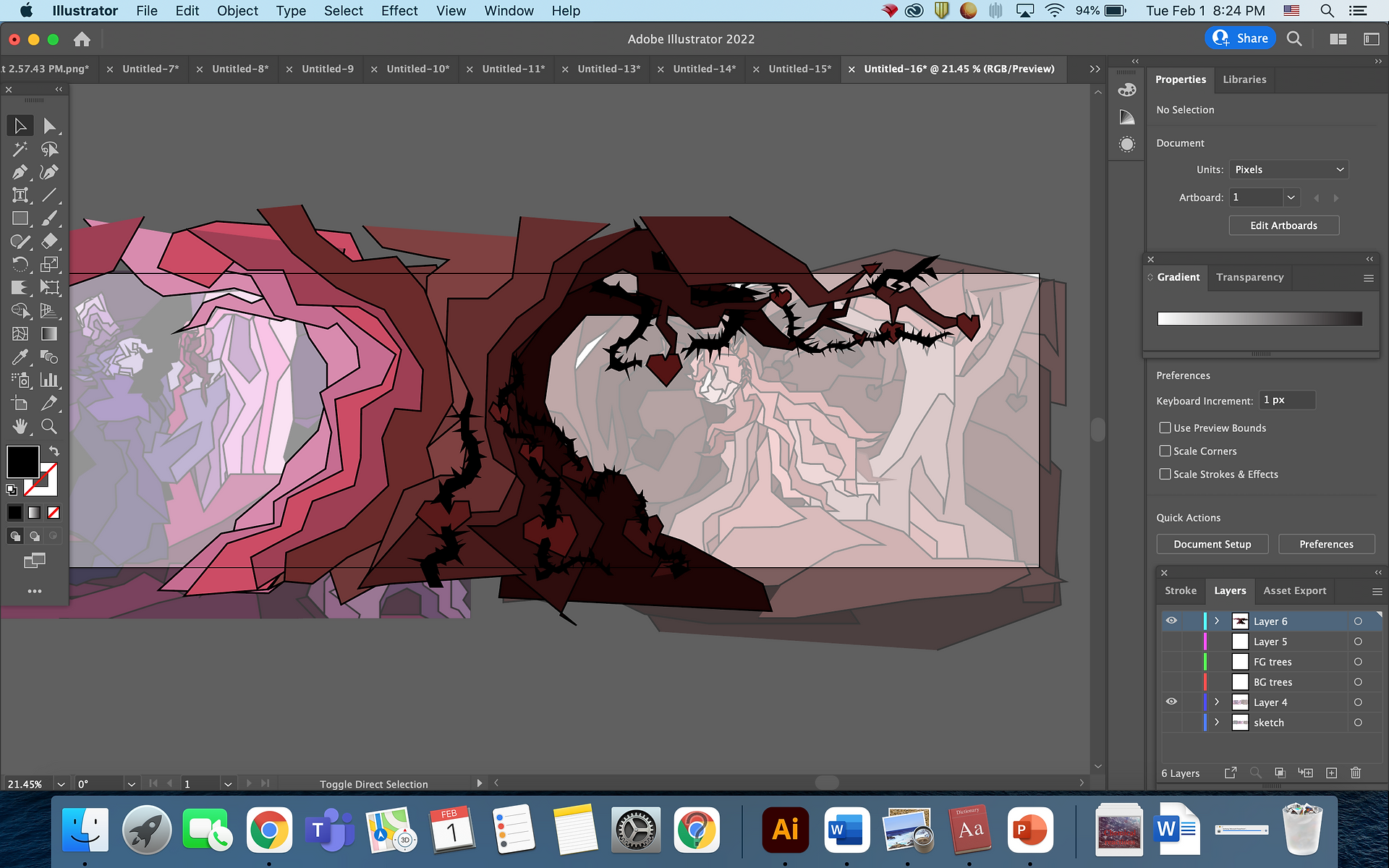The height and width of the screenshot is (868, 1389).
Task: Show FG trees layer visibility
Action: pyautogui.click(x=1171, y=662)
